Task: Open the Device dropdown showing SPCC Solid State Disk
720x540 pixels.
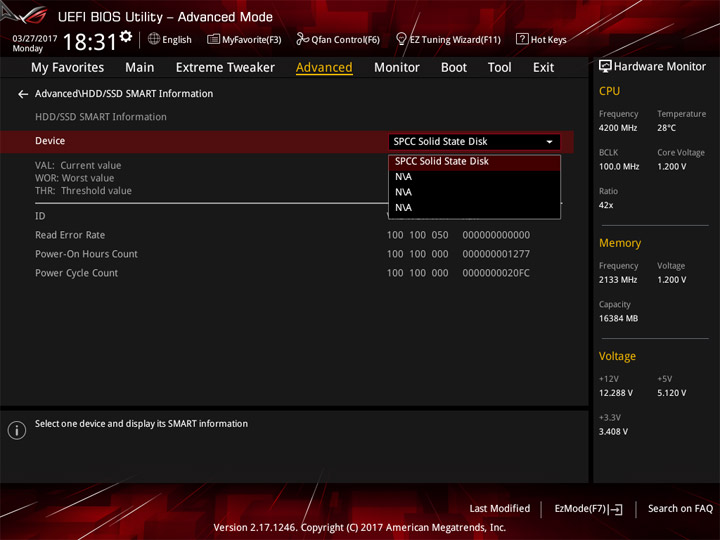Action: coord(474,141)
